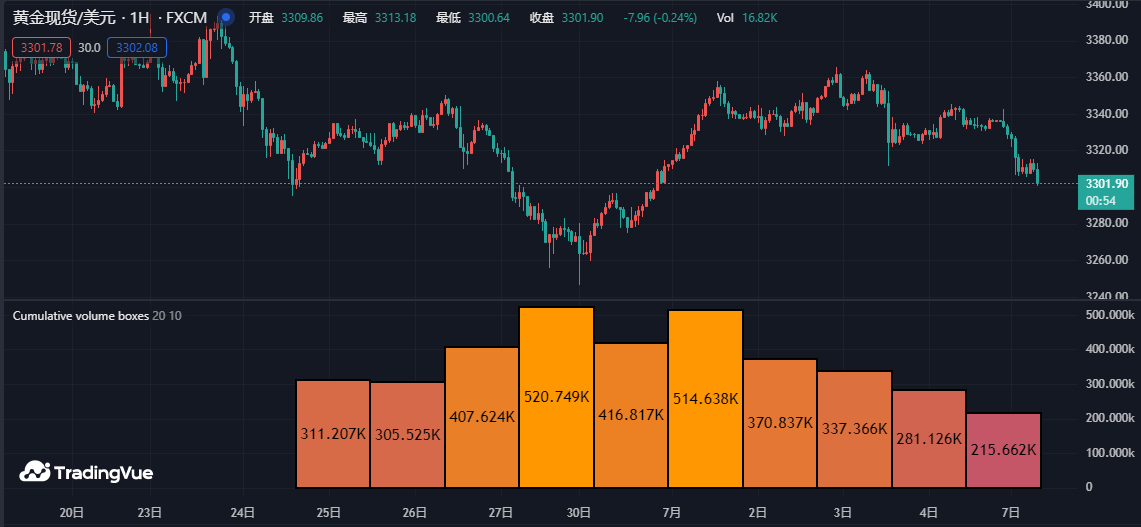
Task: Click the 500.000k level on volume scale
Action: coord(1110,315)
